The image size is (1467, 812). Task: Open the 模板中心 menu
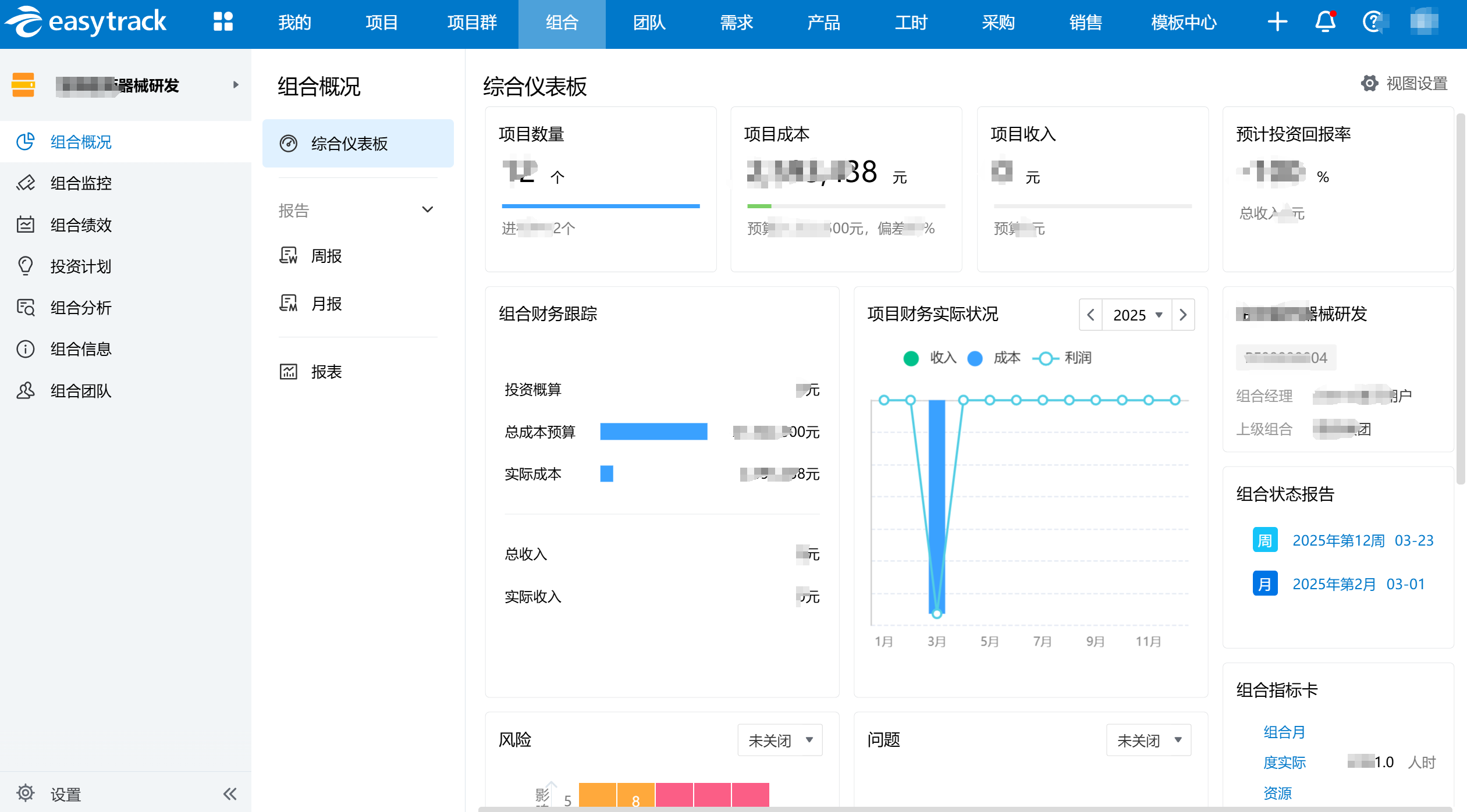pos(1184,22)
